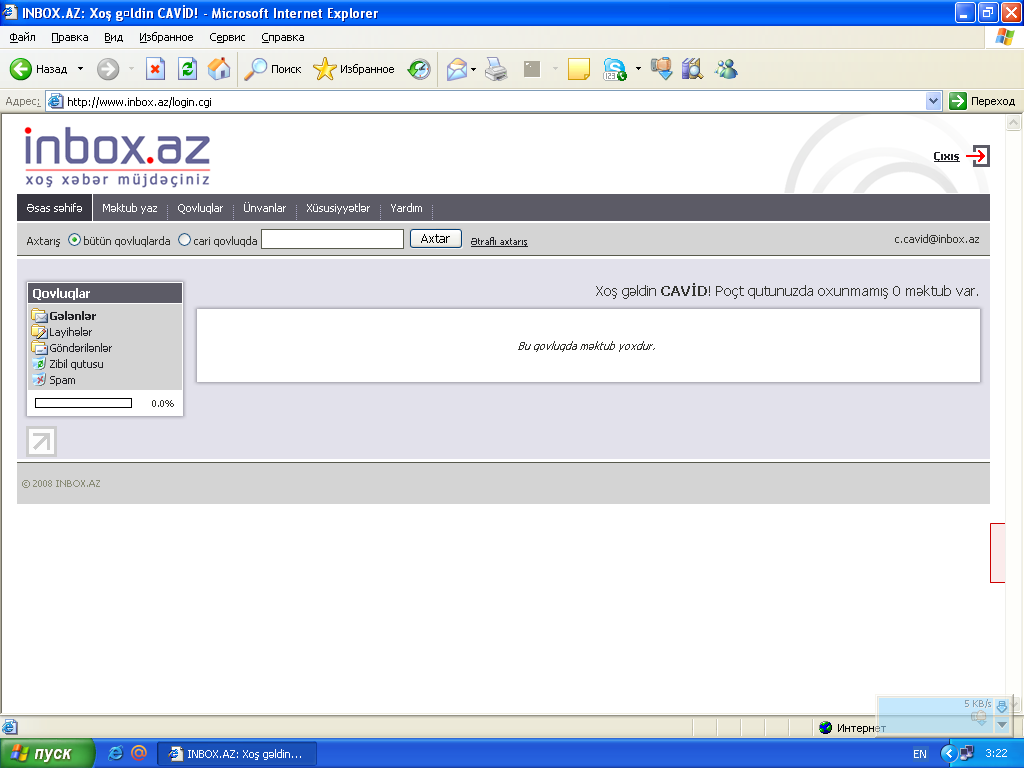The height and width of the screenshot is (768, 1024).
Task: Click the yellow note toolbar icon
Action: [x=579, y=69]
